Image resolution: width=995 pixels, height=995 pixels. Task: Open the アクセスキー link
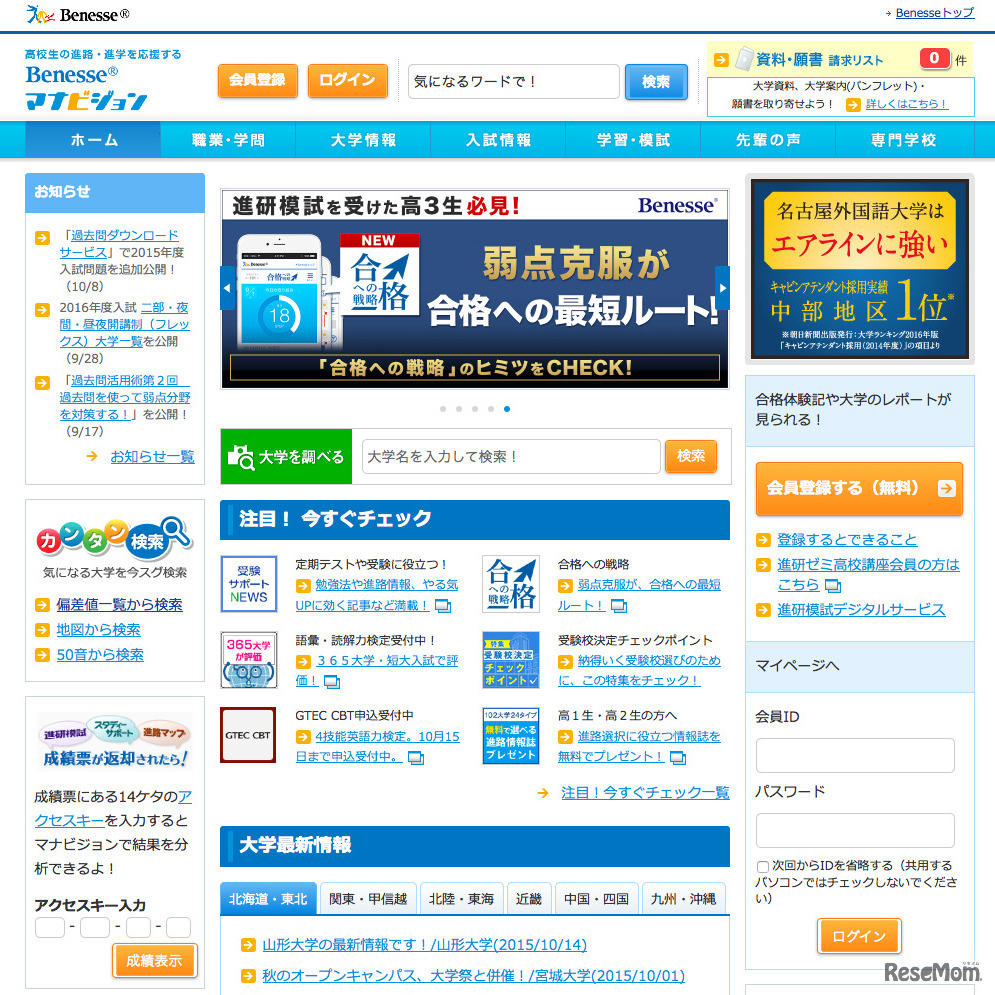(x=114, y=808)
